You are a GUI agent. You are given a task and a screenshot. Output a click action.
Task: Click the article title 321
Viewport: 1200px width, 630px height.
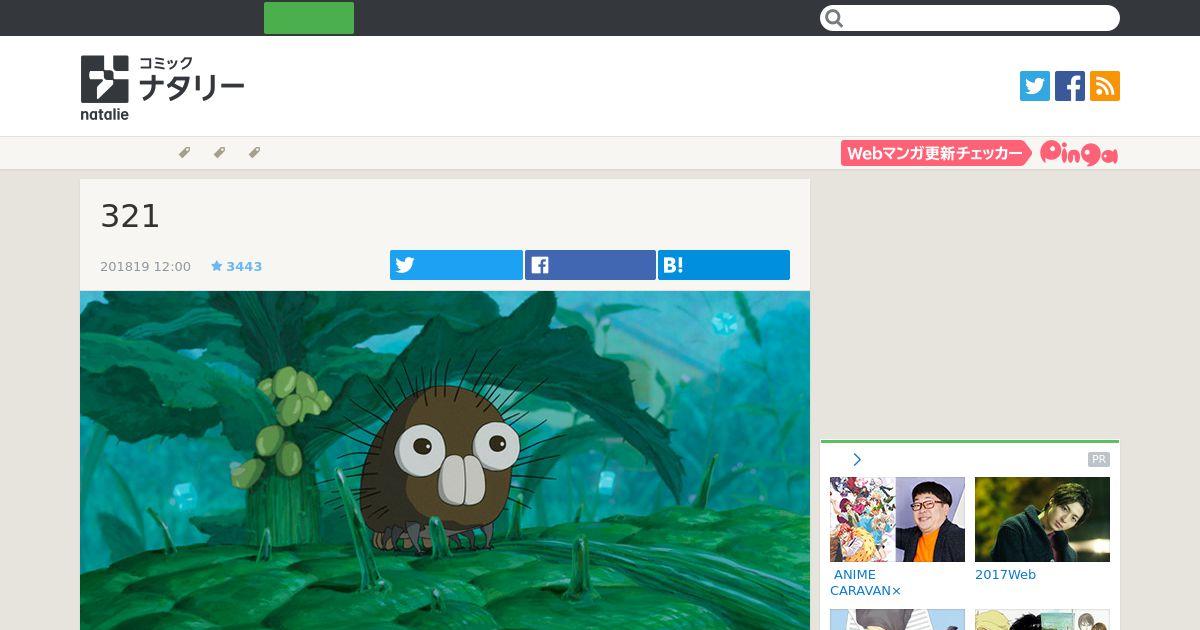[130, 216]
